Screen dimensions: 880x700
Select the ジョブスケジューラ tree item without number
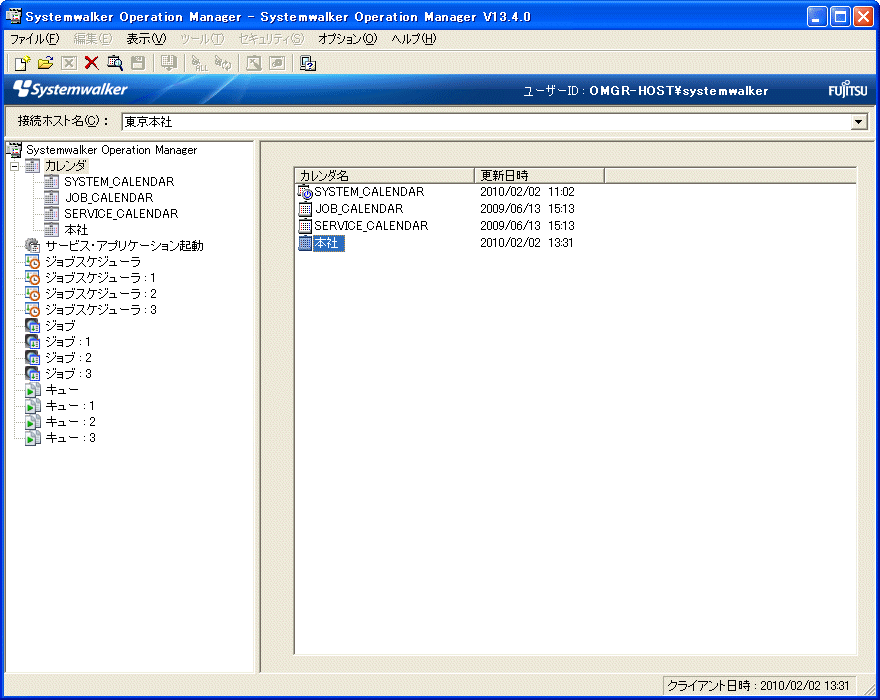(93, 262)
